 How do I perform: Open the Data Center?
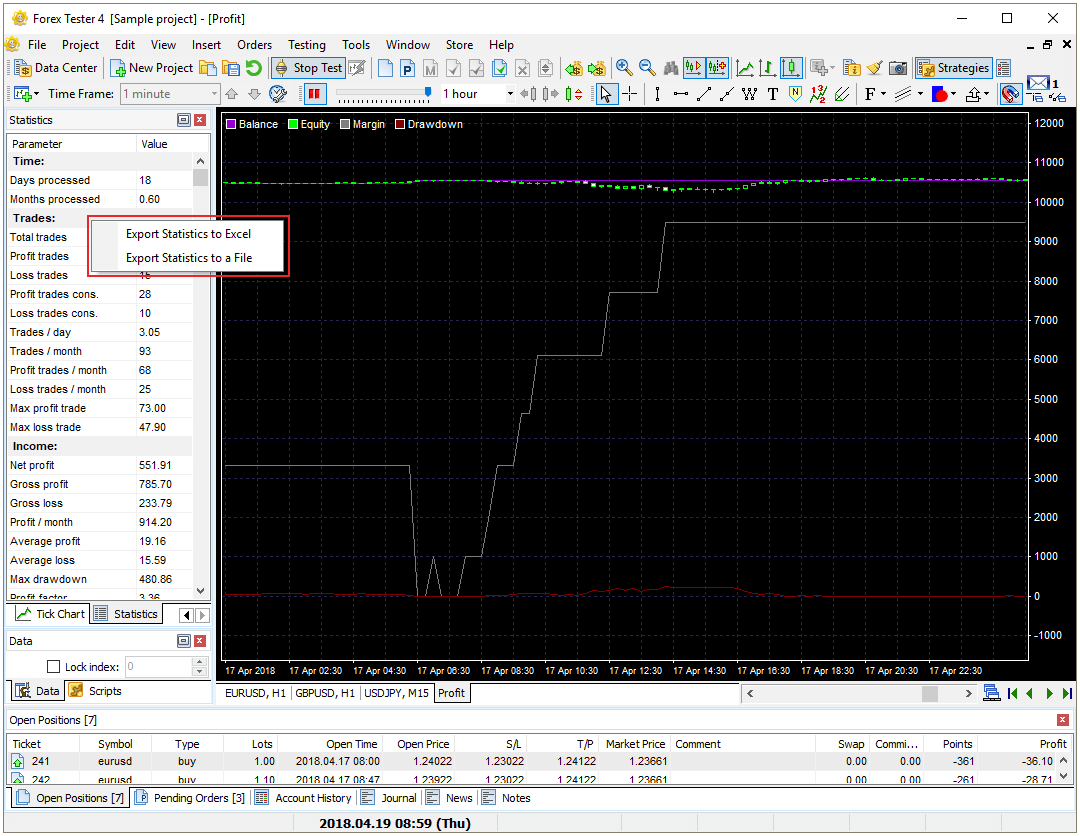coord(56,67)
